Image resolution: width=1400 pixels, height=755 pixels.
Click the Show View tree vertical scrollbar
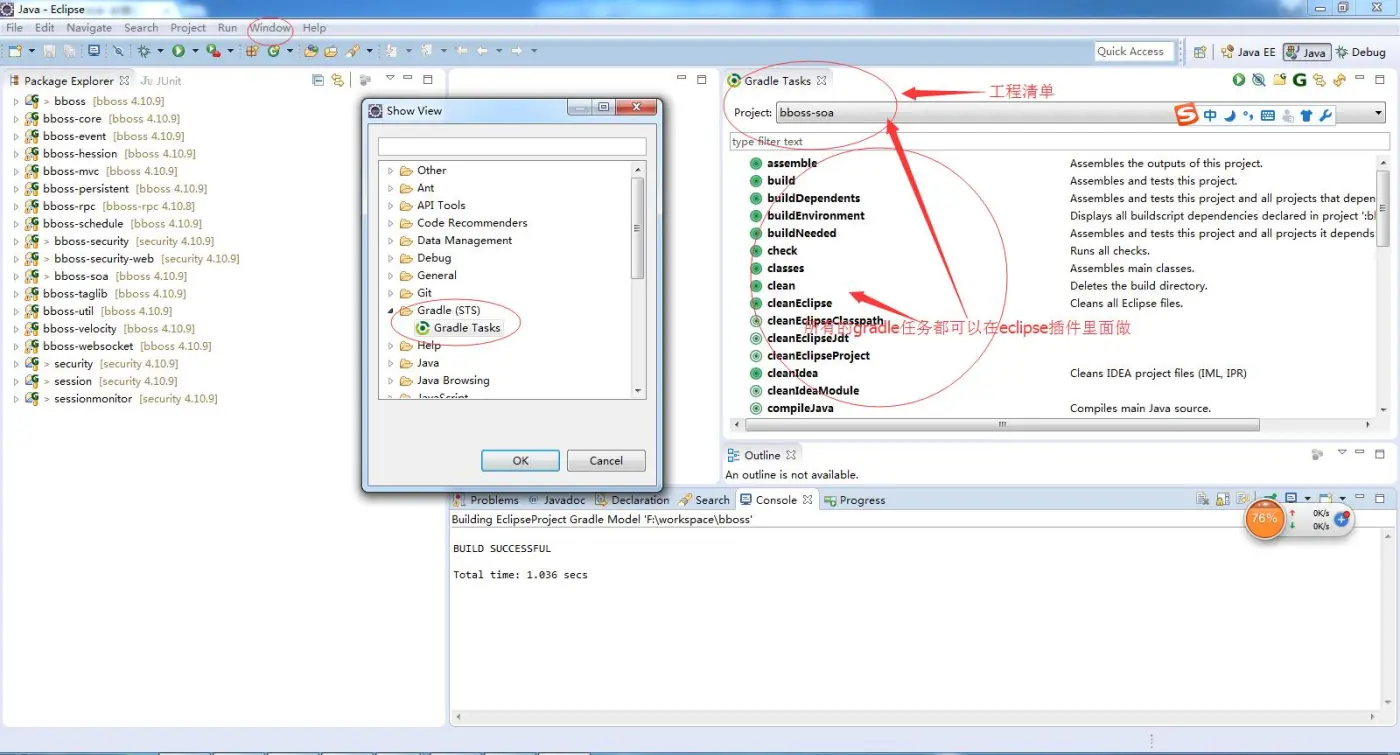tap(638, 228)
